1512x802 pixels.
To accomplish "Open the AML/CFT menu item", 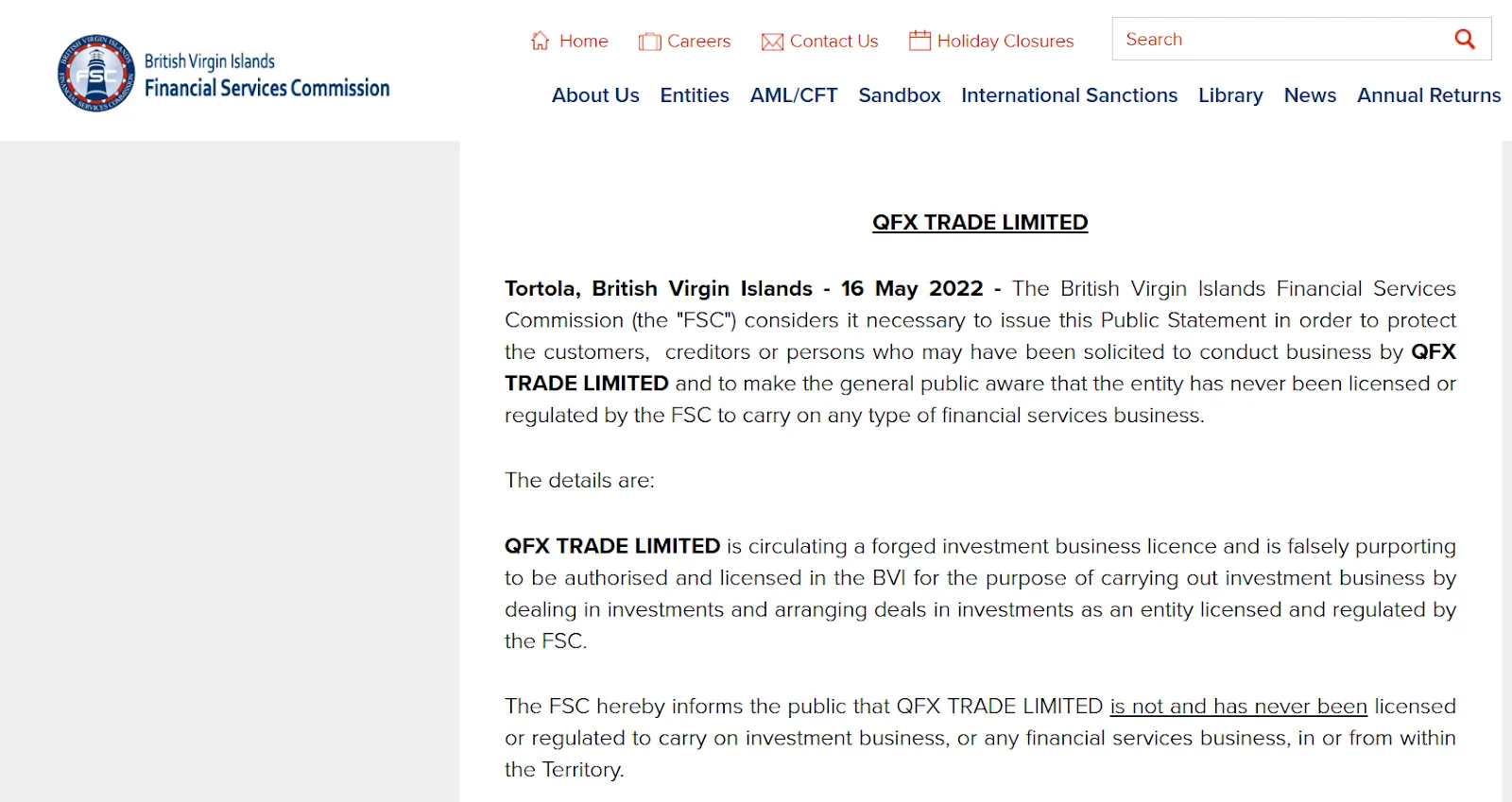I will 794,95.
